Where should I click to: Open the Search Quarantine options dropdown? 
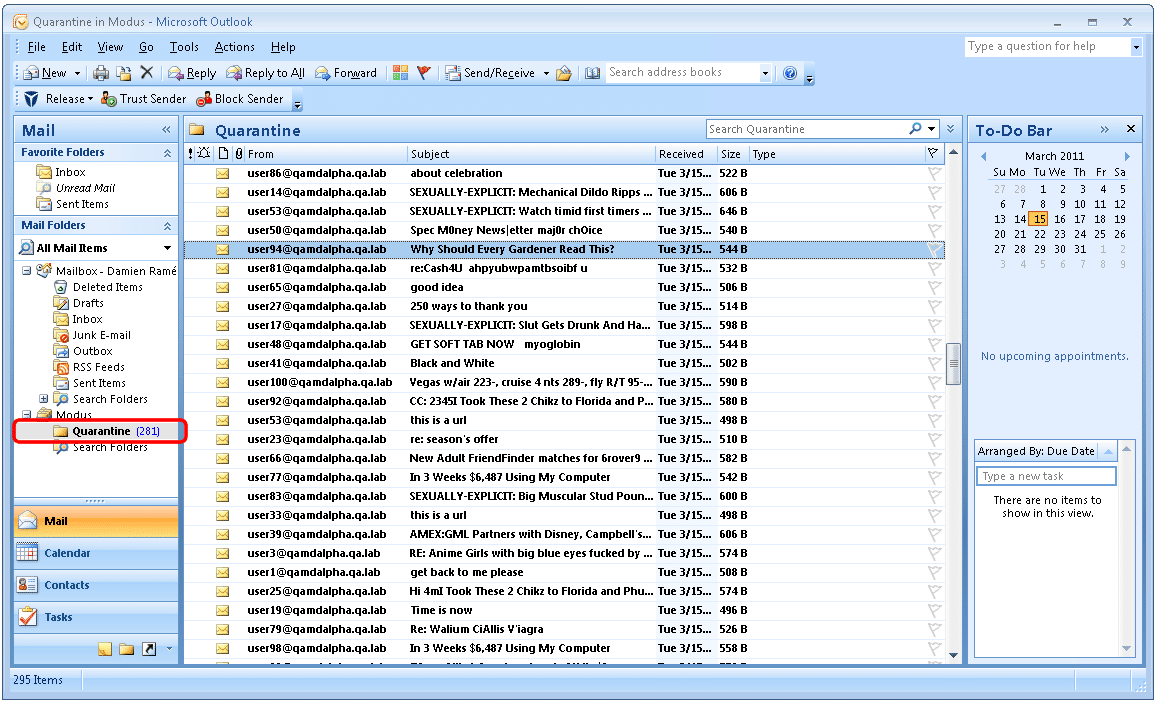point(931,129)
